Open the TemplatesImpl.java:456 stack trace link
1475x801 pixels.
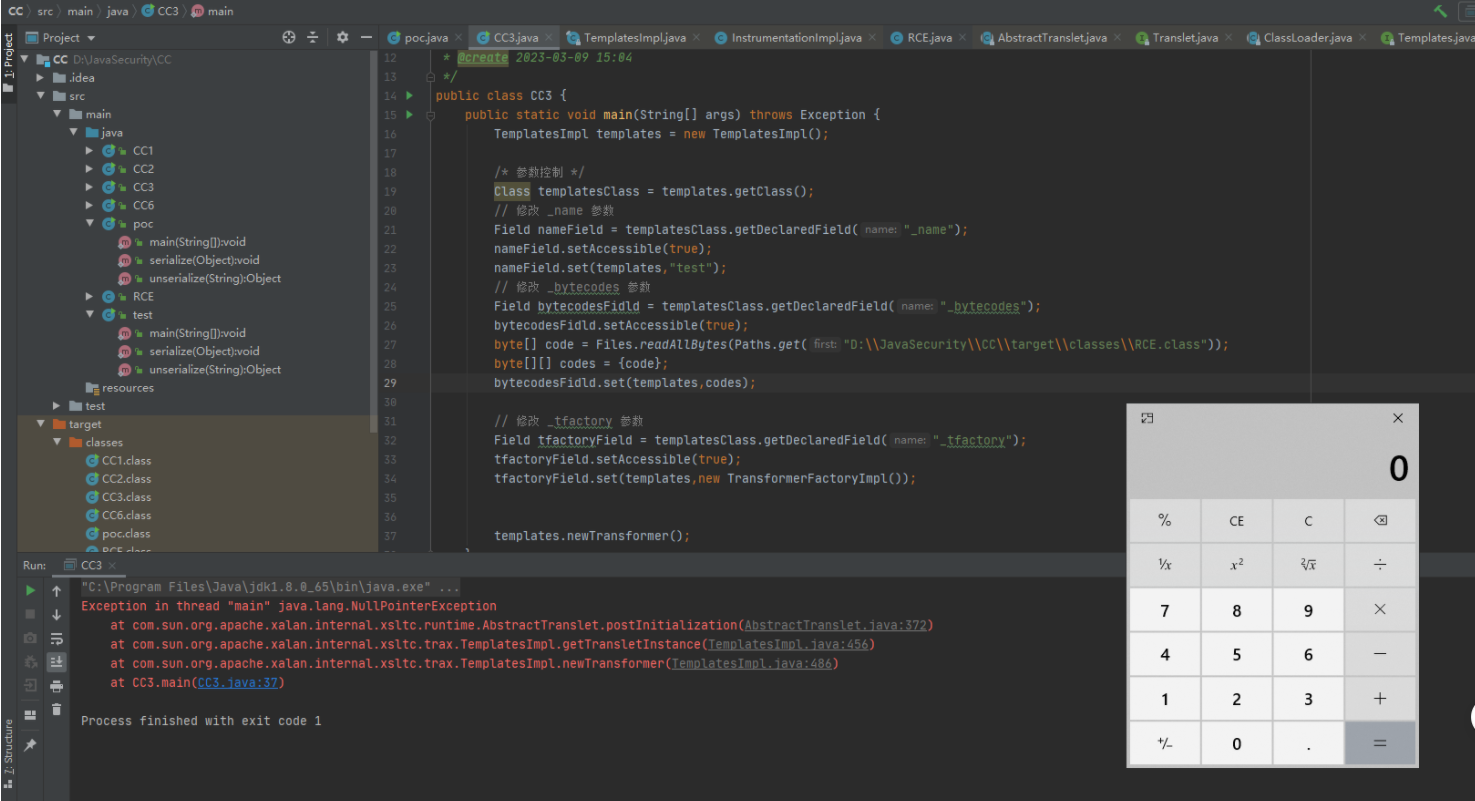(x=788, y=644)
